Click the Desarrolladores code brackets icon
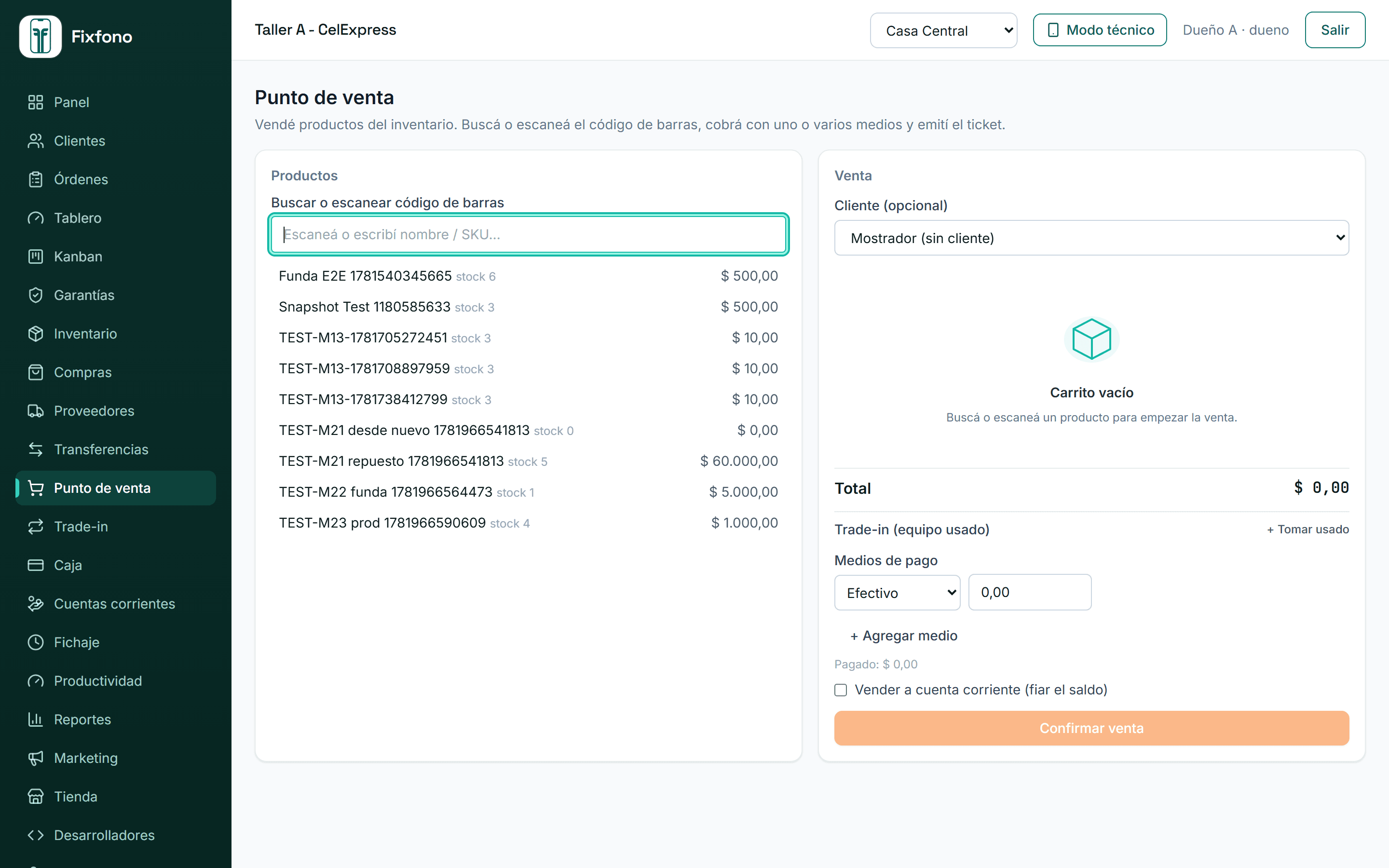Image resolution: width=1389 pixels, height=868 pixels. coord(36,835)
